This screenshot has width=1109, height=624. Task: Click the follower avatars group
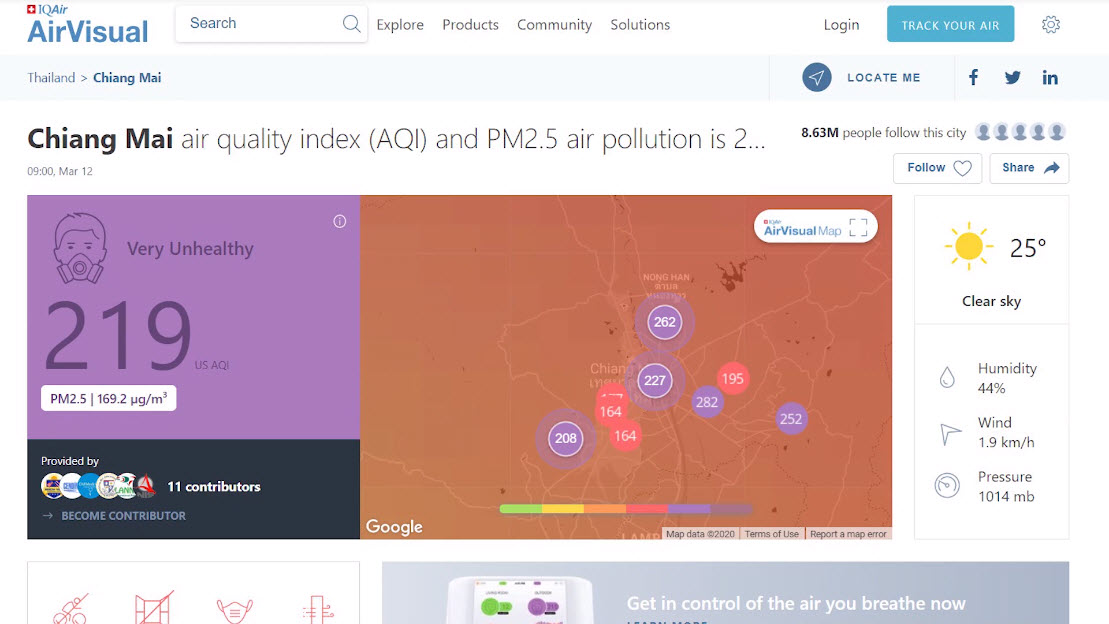click(1020, 132)
